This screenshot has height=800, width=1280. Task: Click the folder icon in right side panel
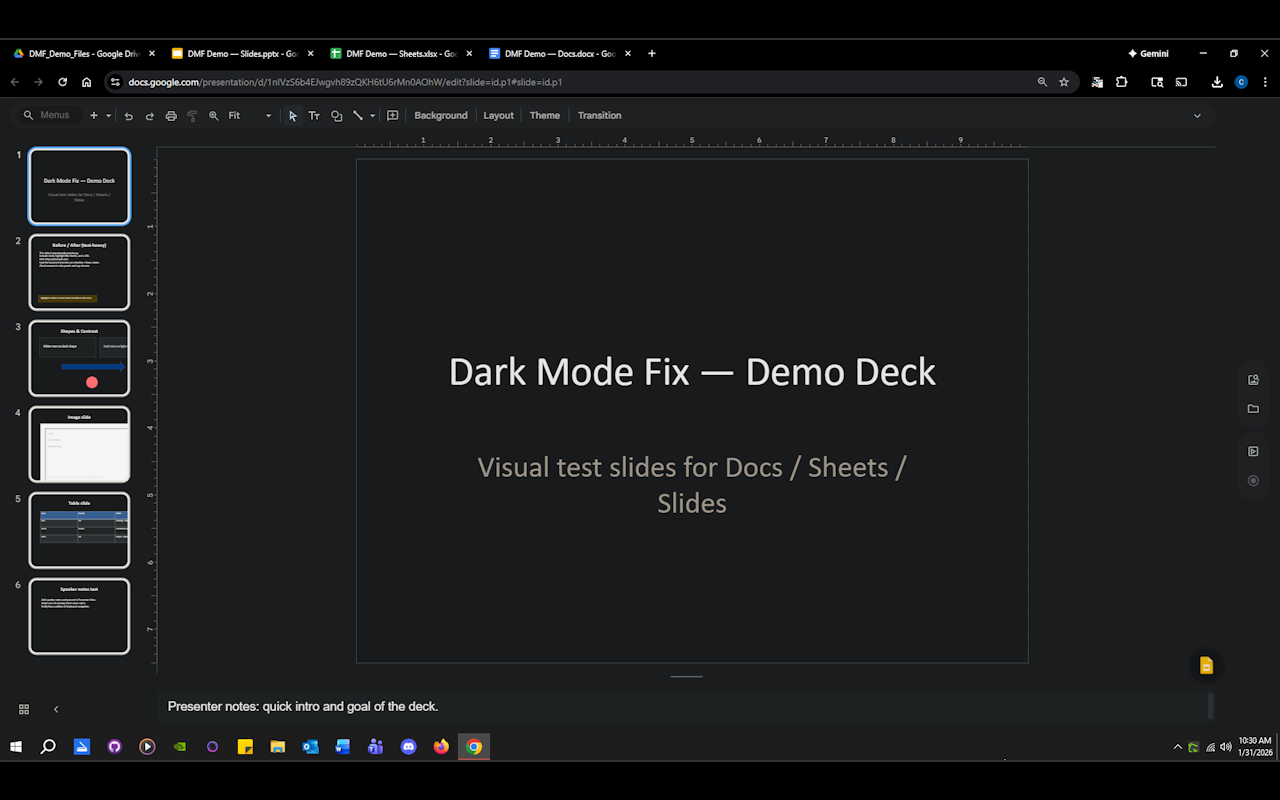1253,409
